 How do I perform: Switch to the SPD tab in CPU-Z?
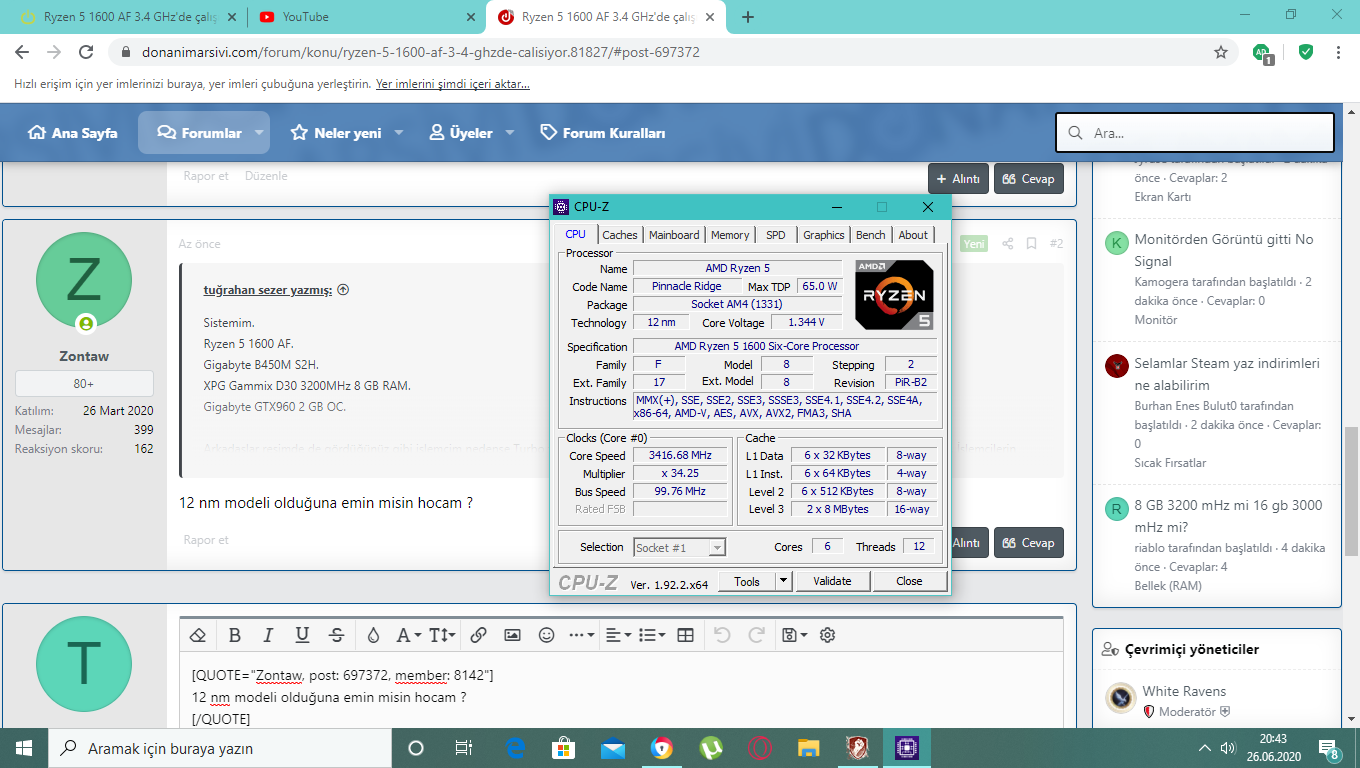776,235
